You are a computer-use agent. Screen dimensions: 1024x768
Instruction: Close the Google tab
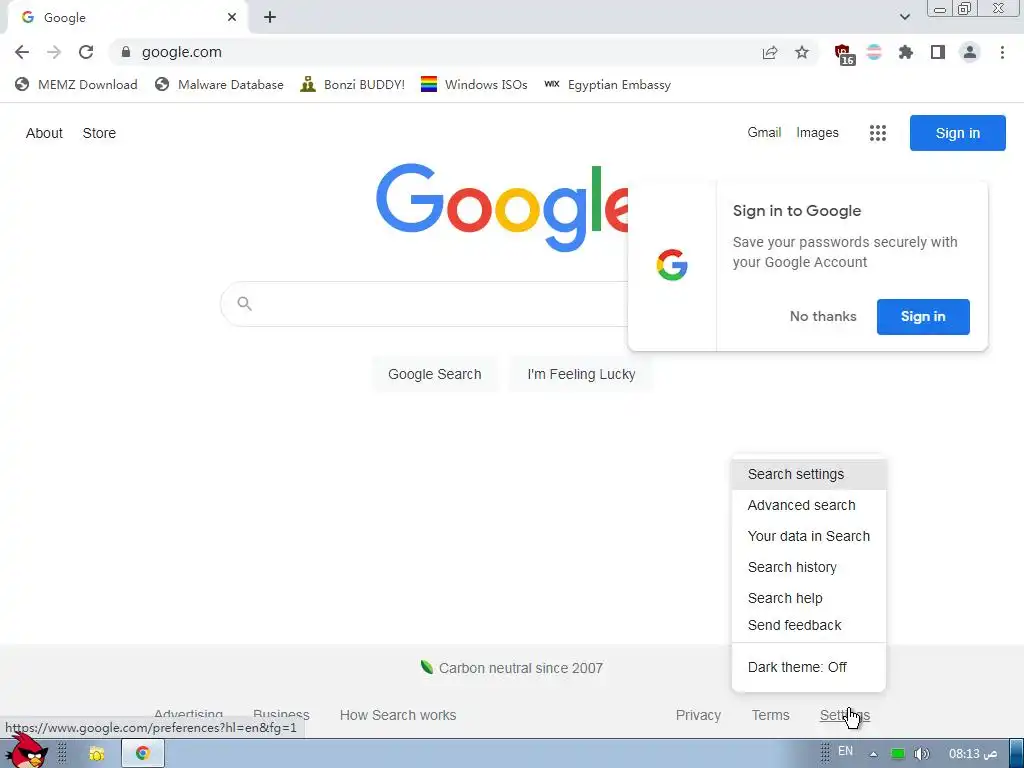(x=232, y=18)
